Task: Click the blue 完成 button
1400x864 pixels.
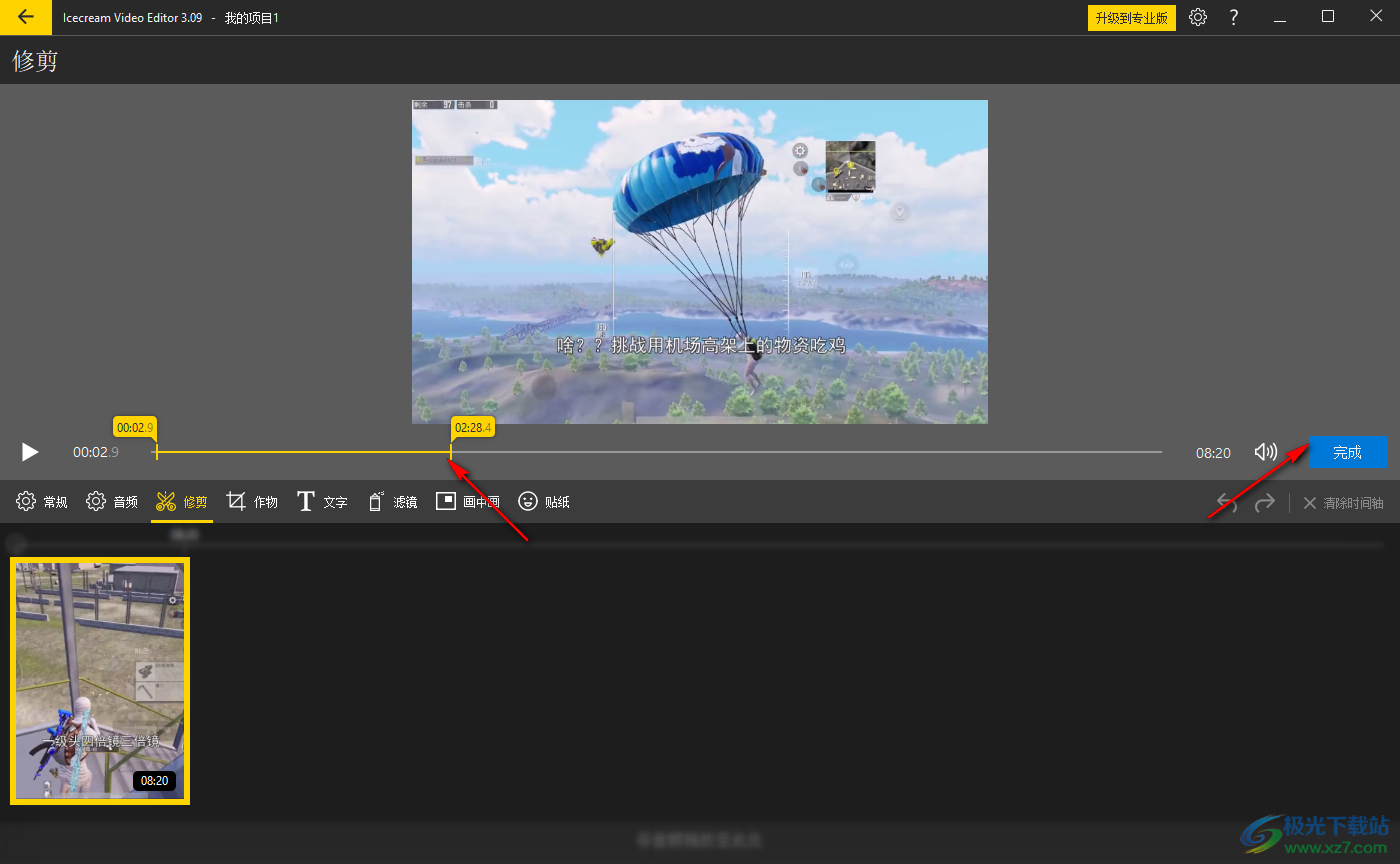Action: point(1347,452)
